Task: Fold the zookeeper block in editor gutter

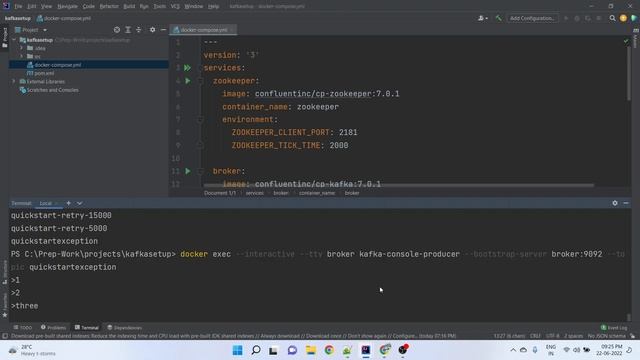Action: [x=200, y=81]
